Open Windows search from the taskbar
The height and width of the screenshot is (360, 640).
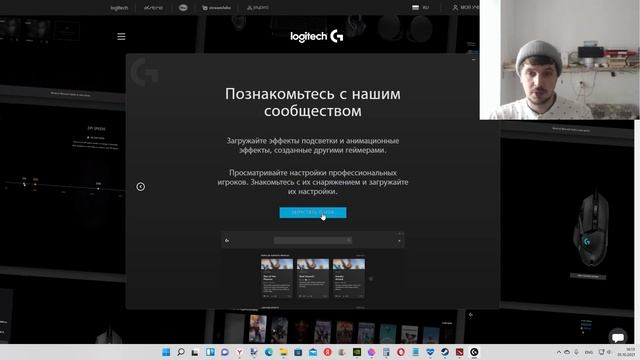click(181, 352)
